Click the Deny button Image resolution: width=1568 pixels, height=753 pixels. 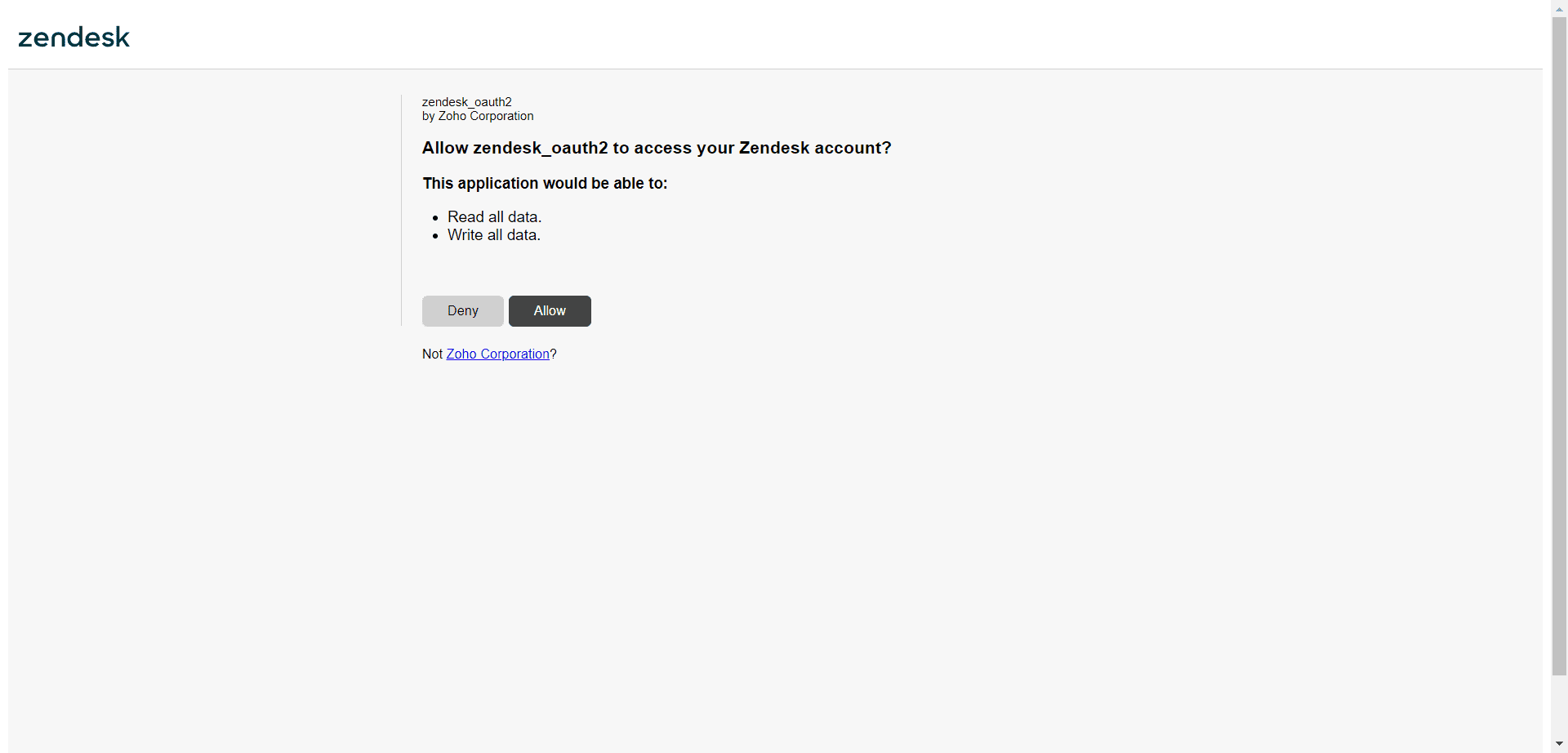pyautogui.click(x=461, y=310)
